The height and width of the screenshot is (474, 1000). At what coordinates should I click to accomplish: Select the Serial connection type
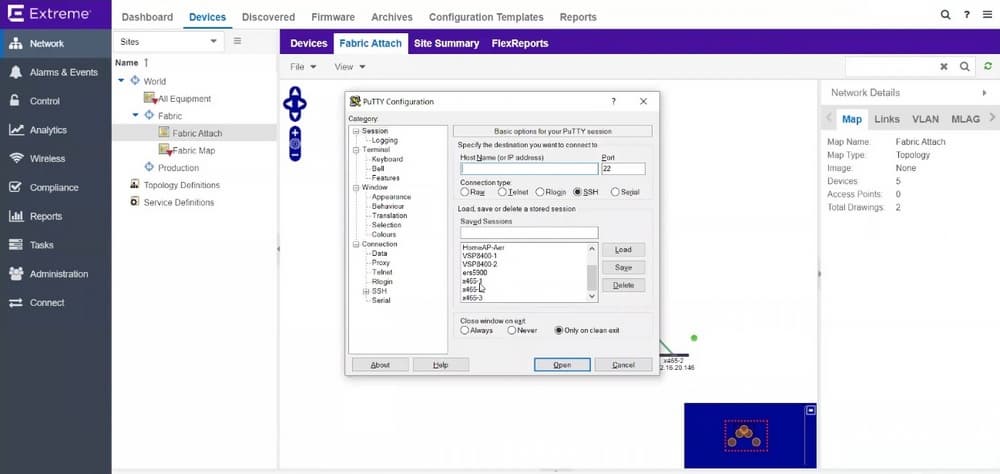(x=615, y=192)
